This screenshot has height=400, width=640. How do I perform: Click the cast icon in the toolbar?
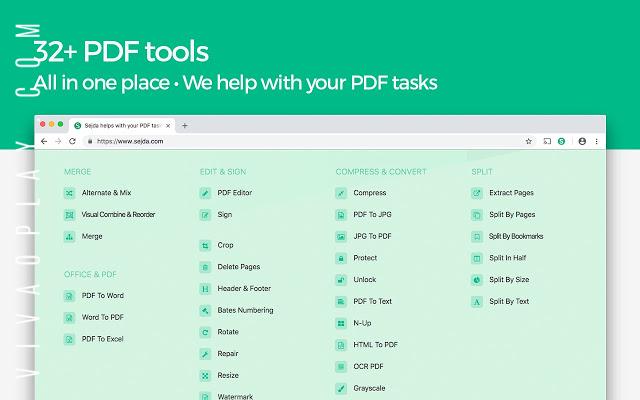pos(547,141)
